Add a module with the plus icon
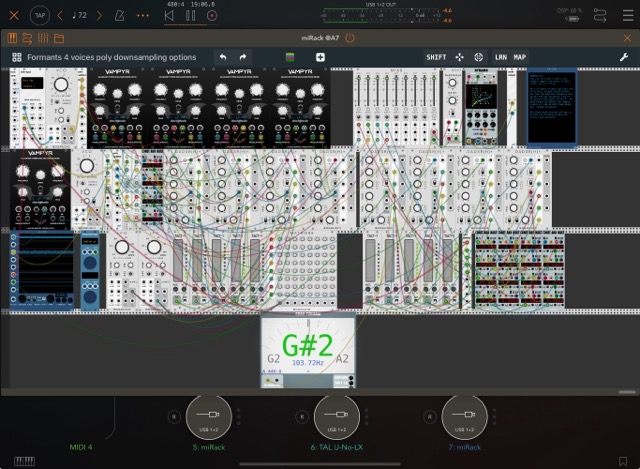The image size is (640, 469). (x=320, y=57)
